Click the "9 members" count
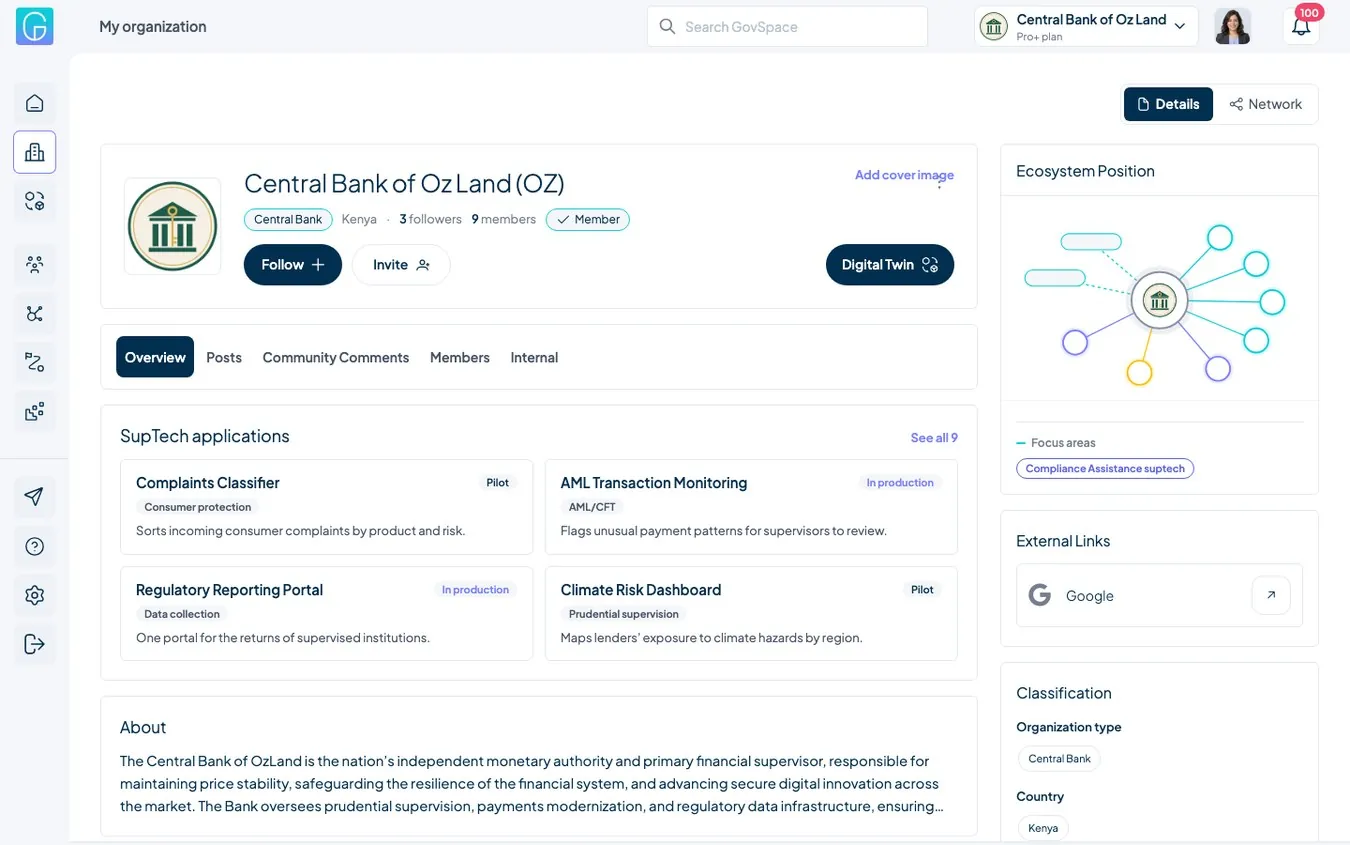This screenshot has width=1350, height=845. 503,219
